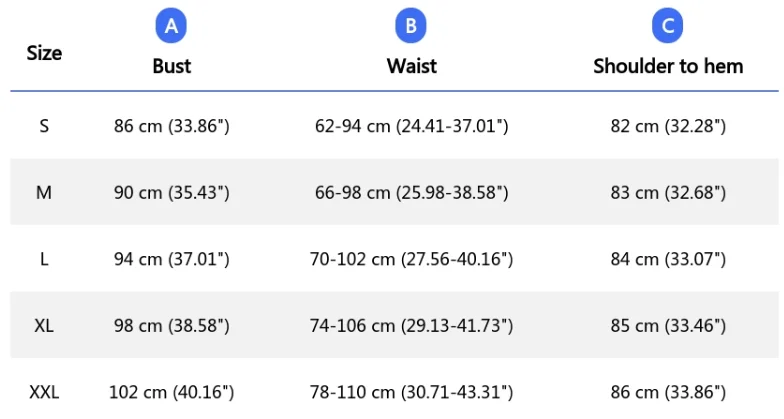Select the Size column header
This screenshot has width=784, height=419.
point(44,53)
